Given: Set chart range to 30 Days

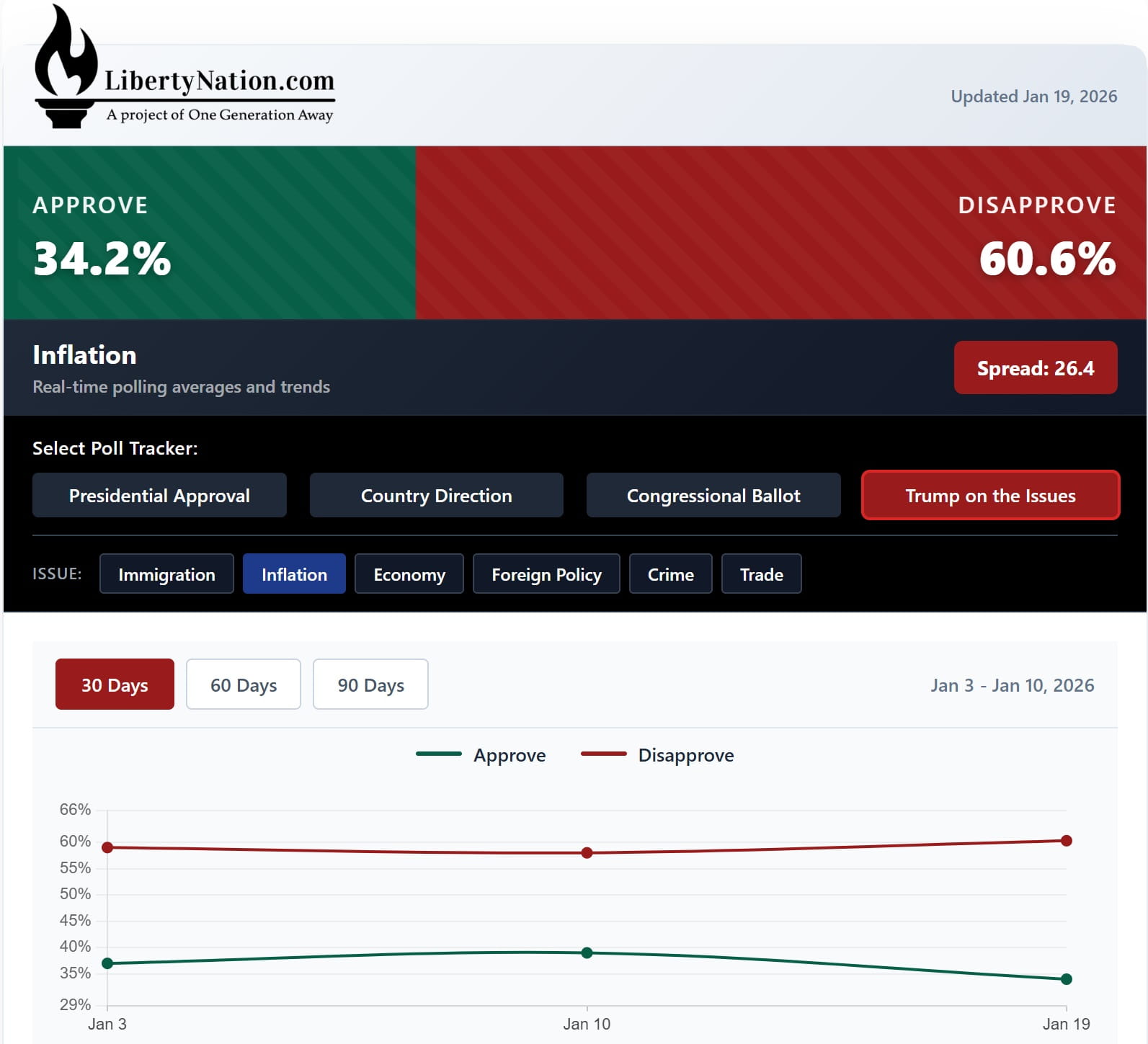Looking at the screenshot, I should click(115, 684).
